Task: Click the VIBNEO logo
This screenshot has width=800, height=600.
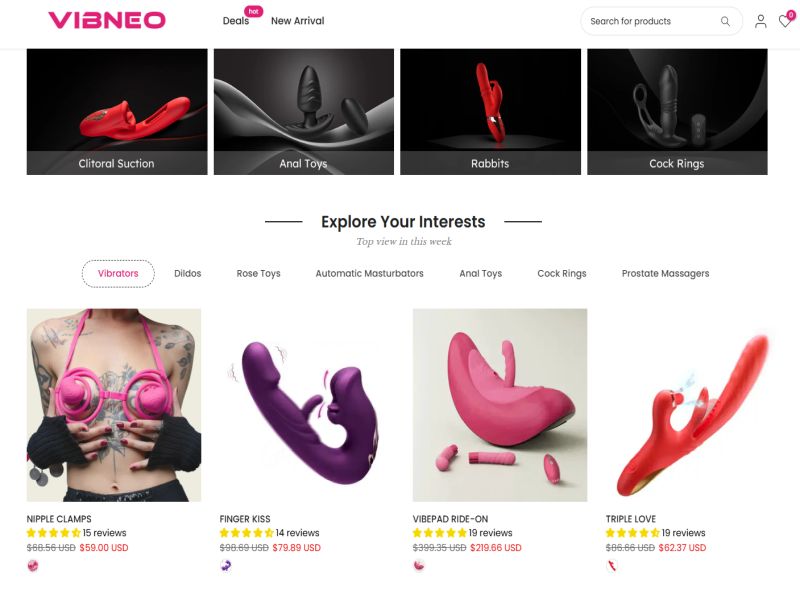Action: (107, 20)
